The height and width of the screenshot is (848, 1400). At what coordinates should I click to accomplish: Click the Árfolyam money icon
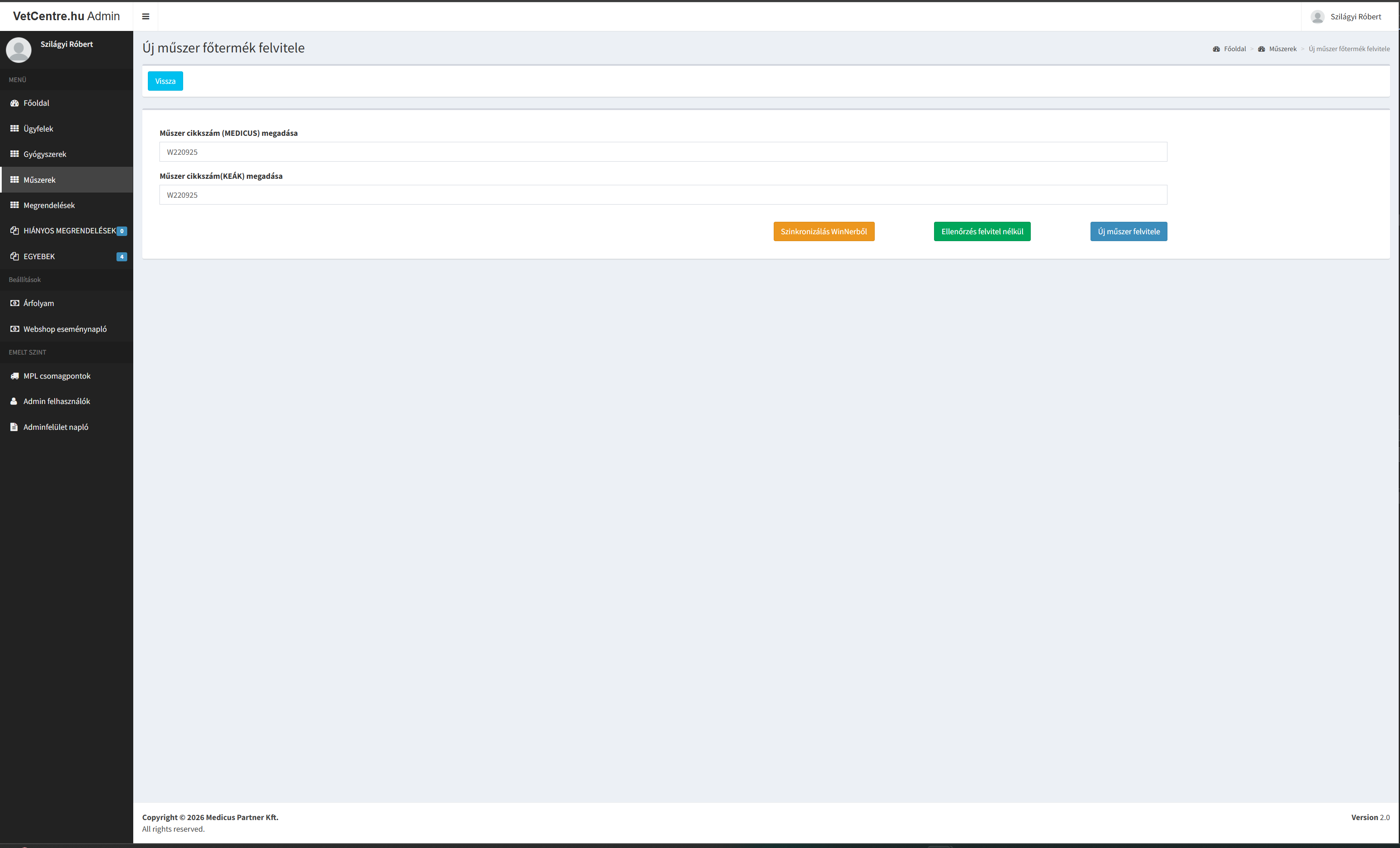(15, 303)
